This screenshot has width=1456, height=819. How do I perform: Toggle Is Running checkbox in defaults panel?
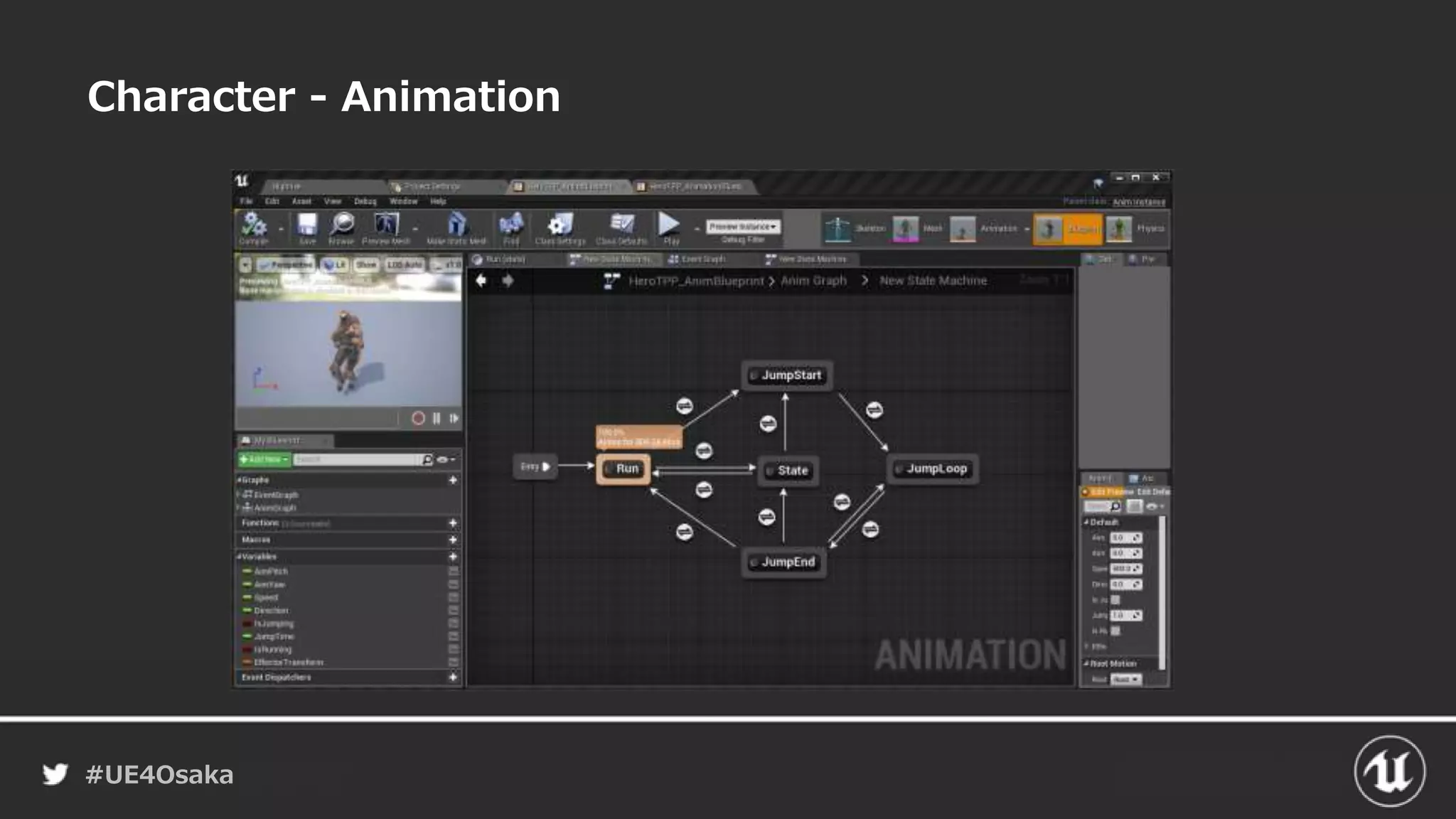tap(1115, 631)
